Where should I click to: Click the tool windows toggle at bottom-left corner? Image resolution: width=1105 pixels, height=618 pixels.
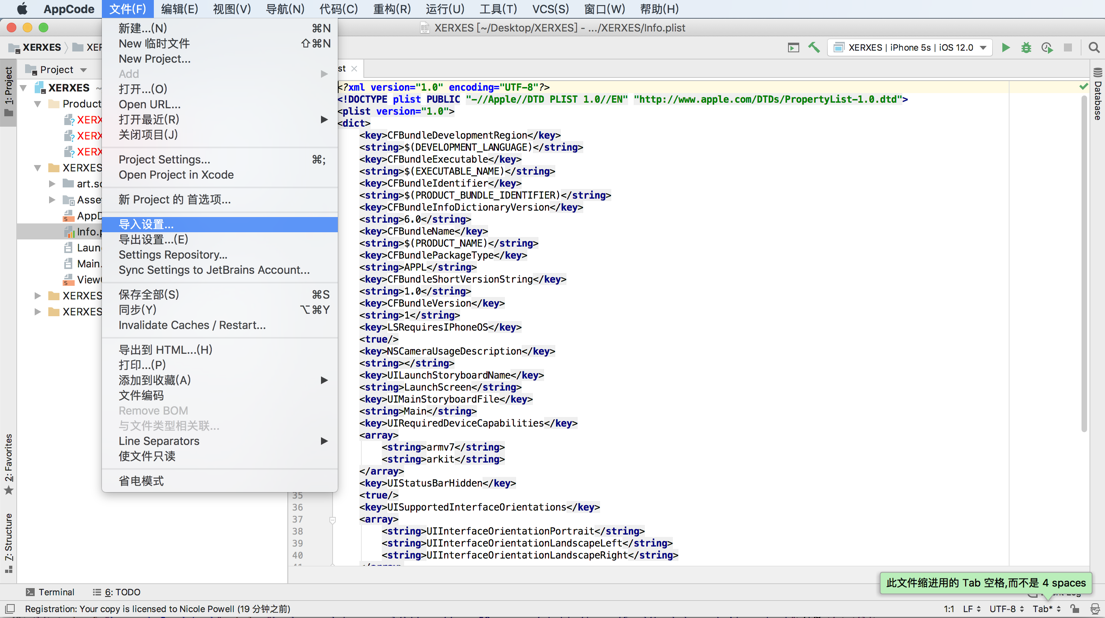tap(9, 609)
